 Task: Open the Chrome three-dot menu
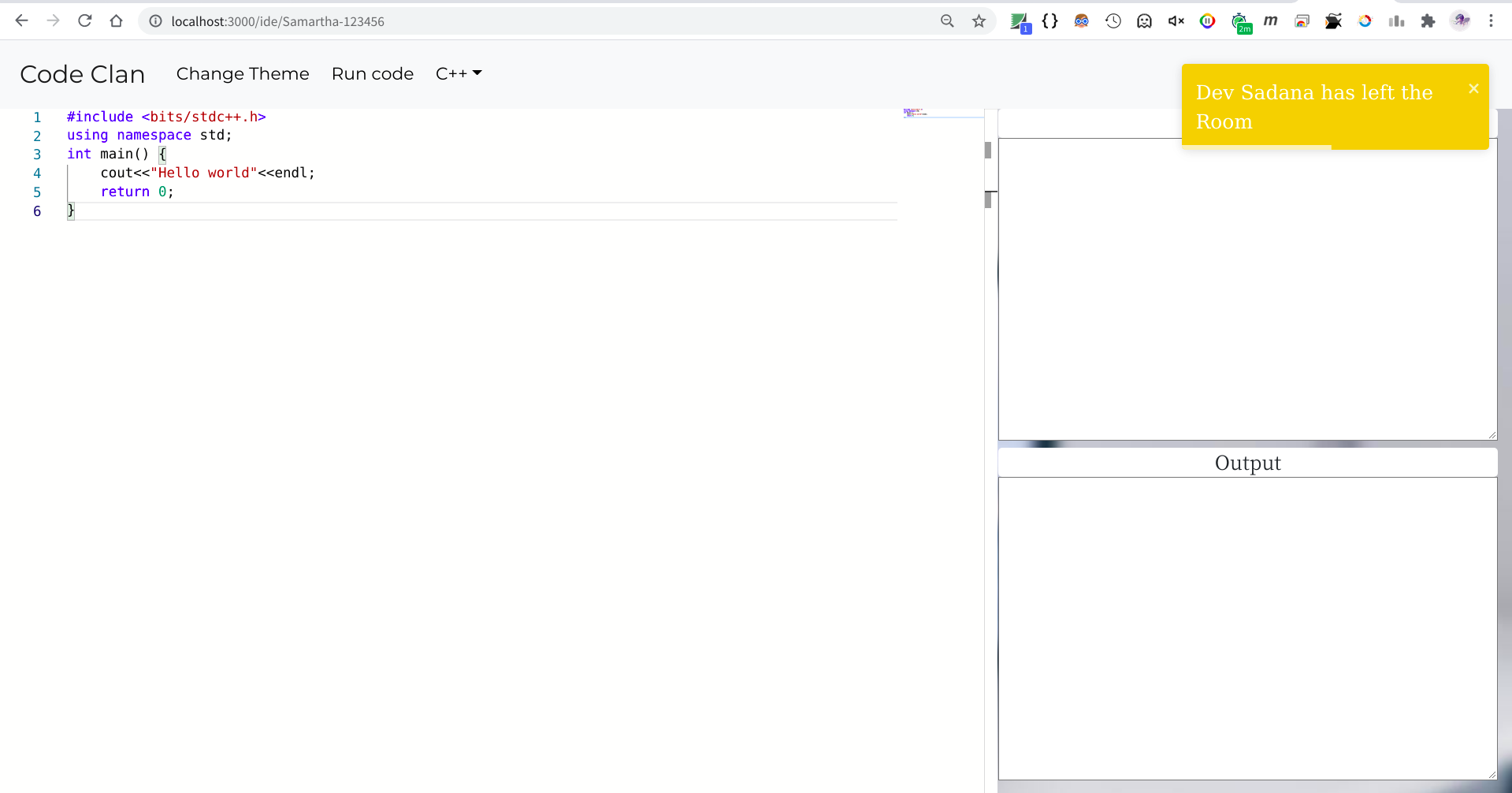click(1491, 21)
